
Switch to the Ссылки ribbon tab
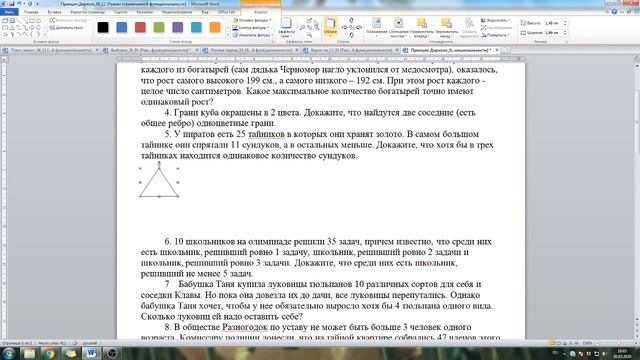121,12
